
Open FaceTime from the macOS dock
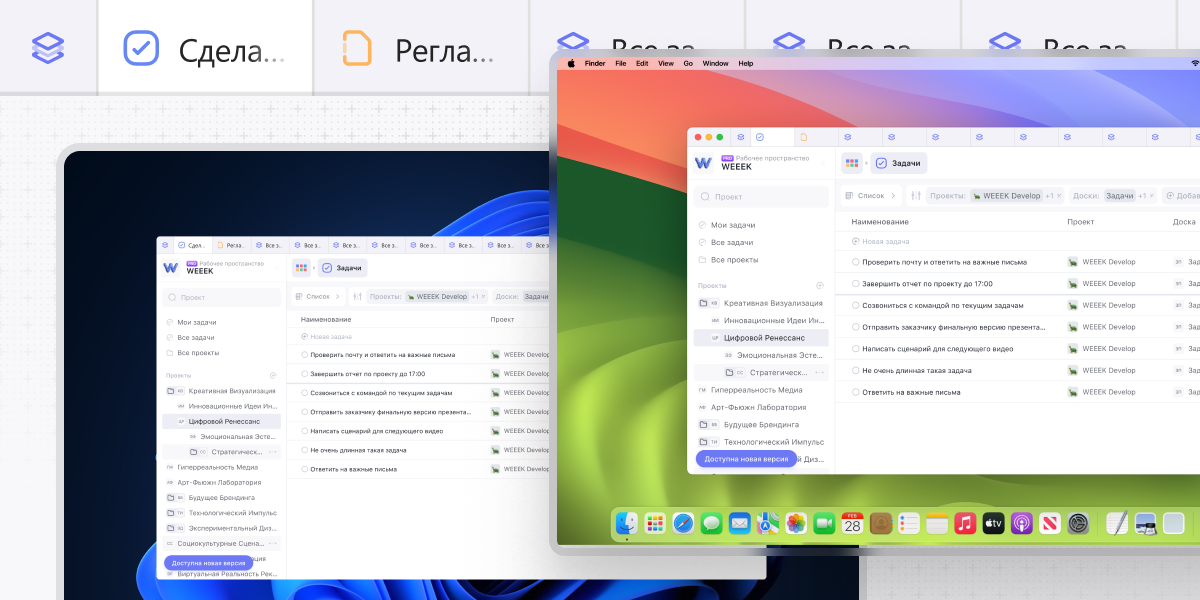[x=824, y=523]
